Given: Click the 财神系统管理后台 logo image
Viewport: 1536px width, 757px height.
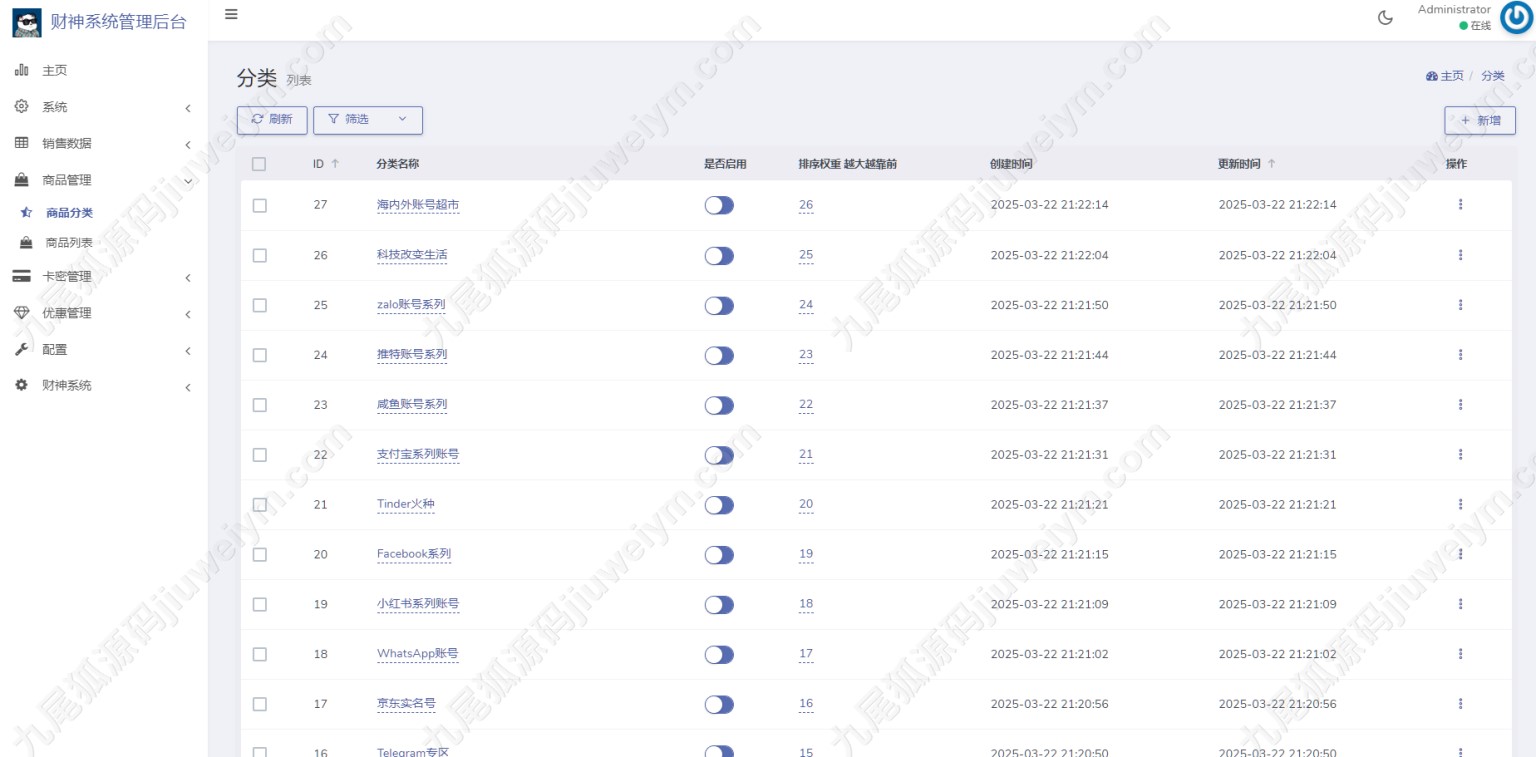Looking at the screenshot, I should pyautogui.click(x=27, y=22).
